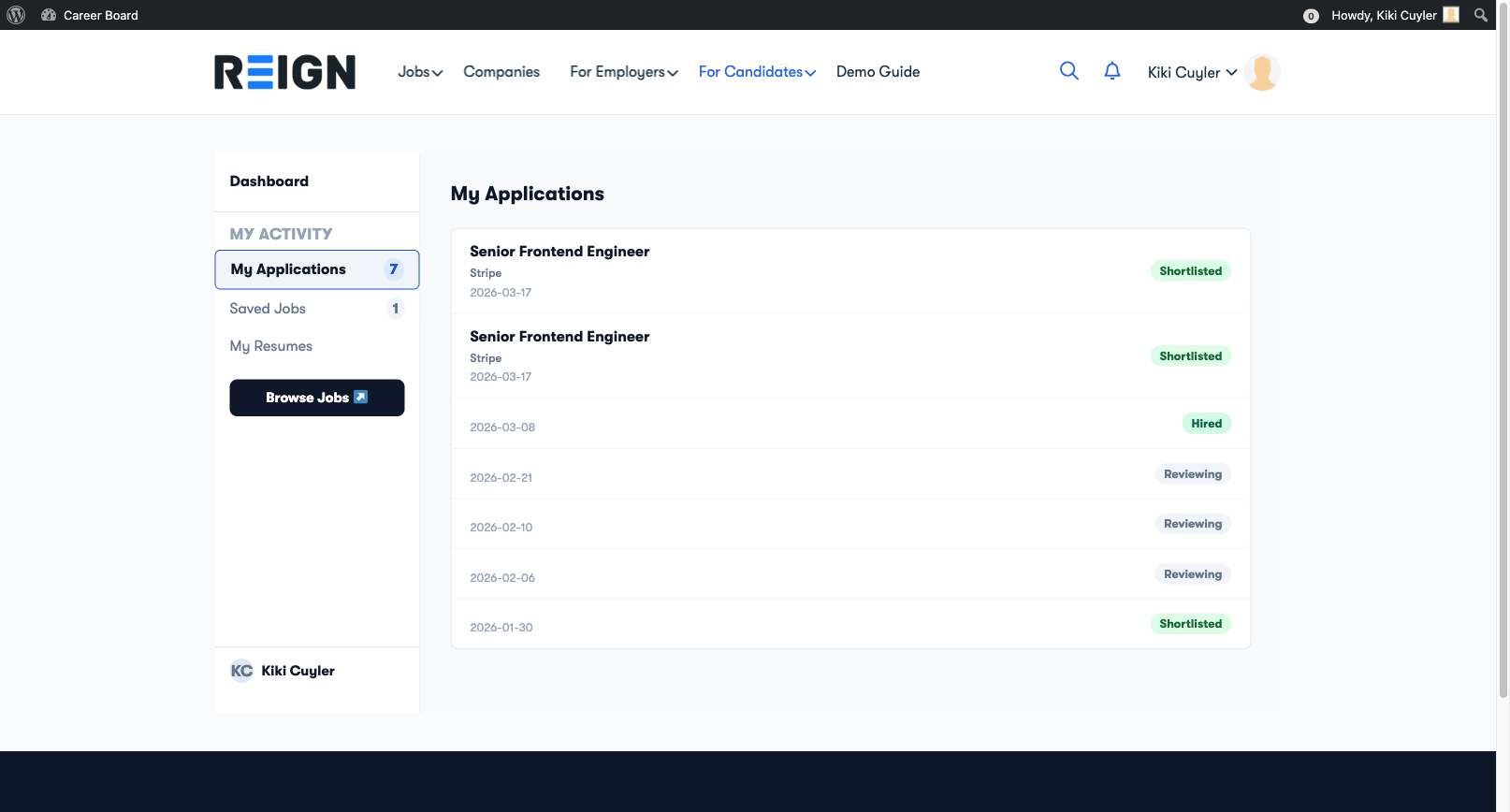Click the header profile avatar

(x=1263, y=72)
